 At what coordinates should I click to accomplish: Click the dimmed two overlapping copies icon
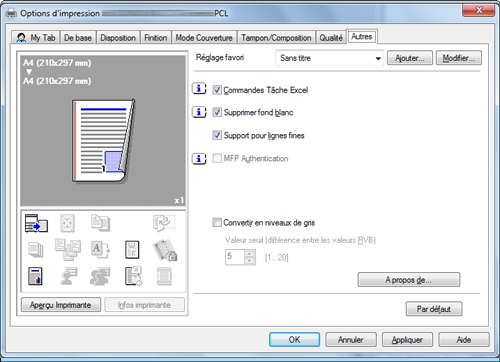[100, 223]
